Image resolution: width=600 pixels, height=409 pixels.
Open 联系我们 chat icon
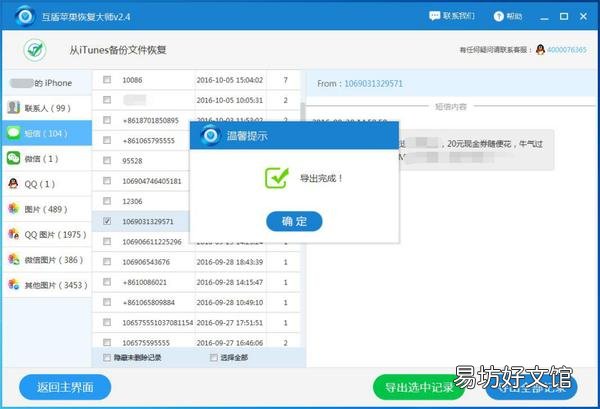tap(434, 16)
